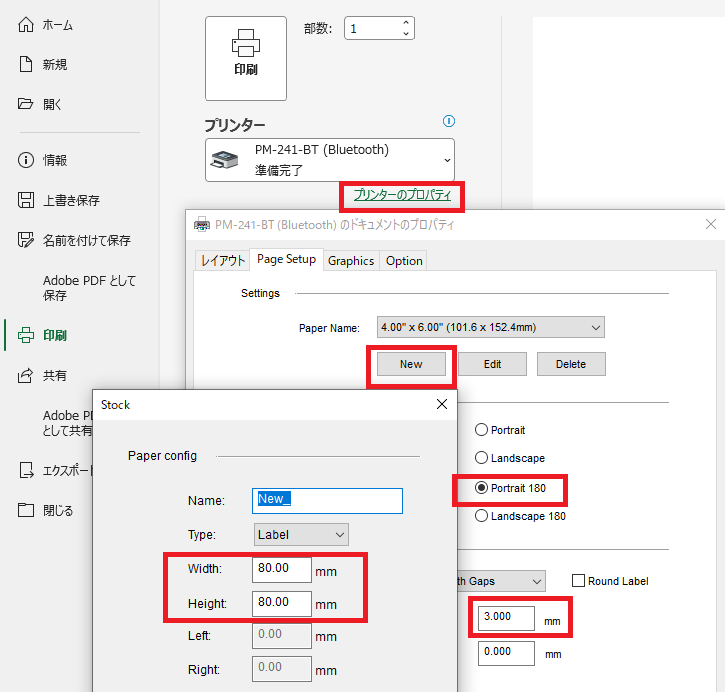The image size is (725, 692).
Task: Click the printer info icon
Action: 449,121
